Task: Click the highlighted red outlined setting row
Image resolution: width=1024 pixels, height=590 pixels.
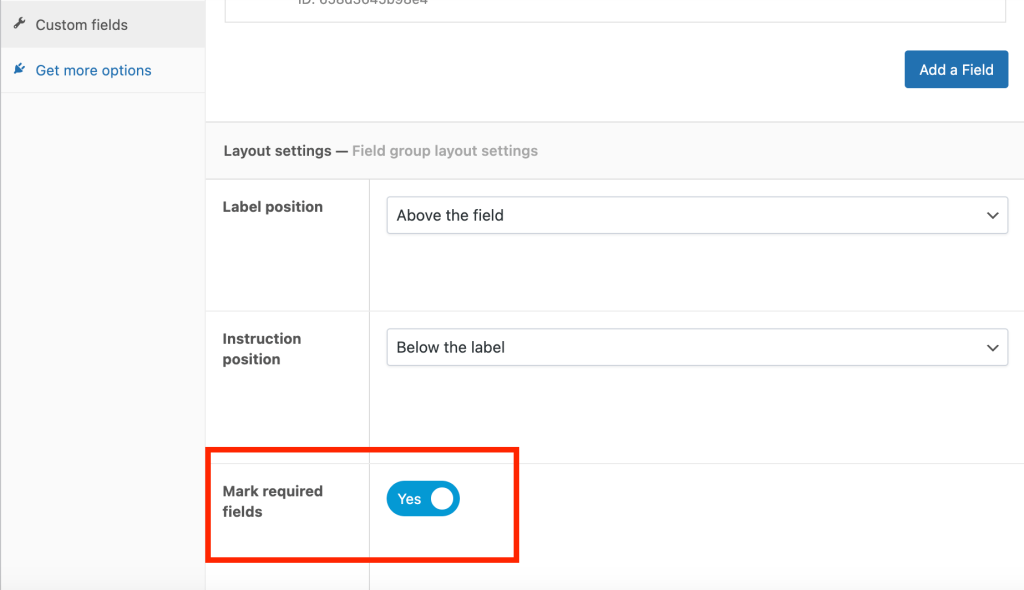Action: (x=362, y=504)
